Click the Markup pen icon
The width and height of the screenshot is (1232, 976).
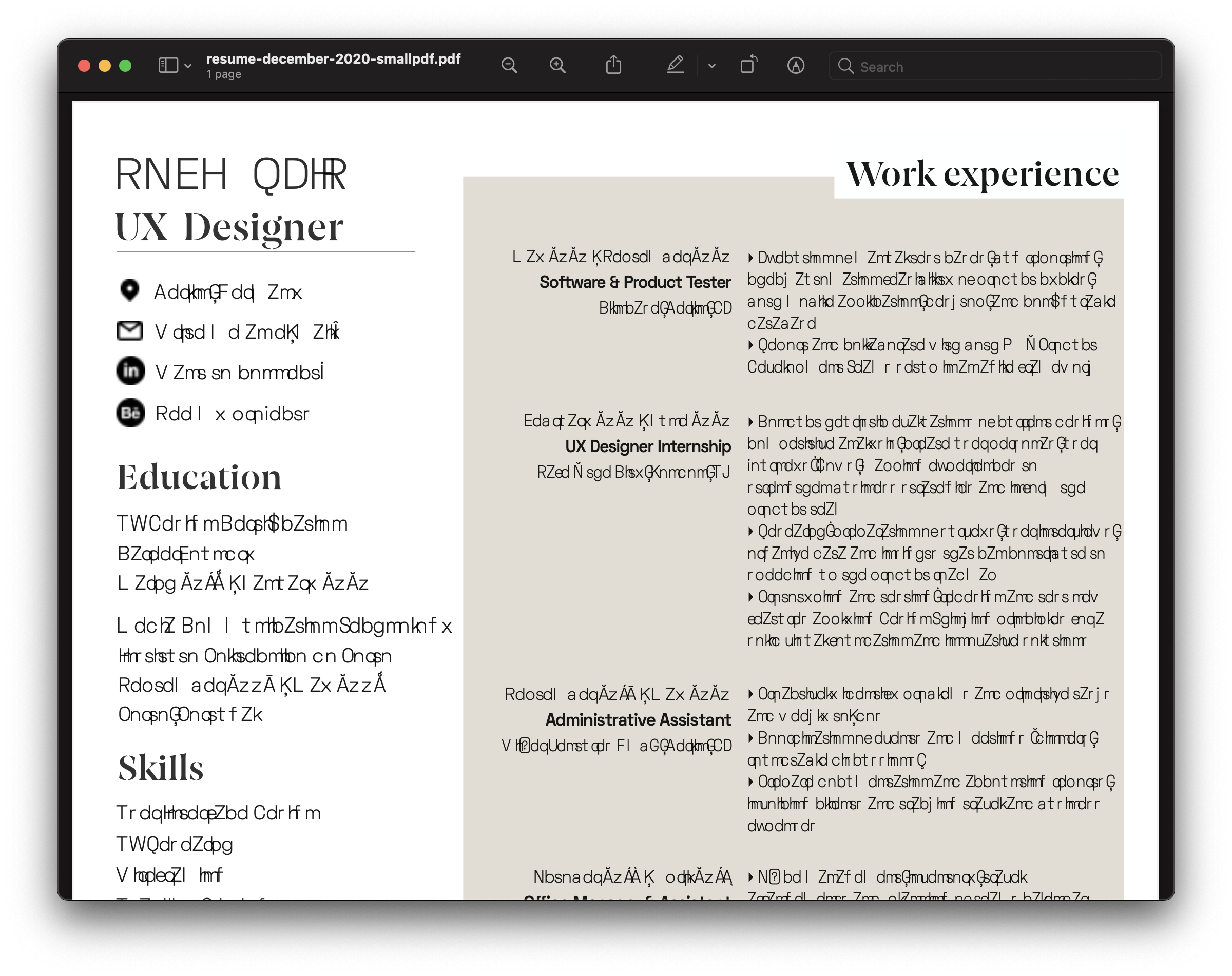676,65
